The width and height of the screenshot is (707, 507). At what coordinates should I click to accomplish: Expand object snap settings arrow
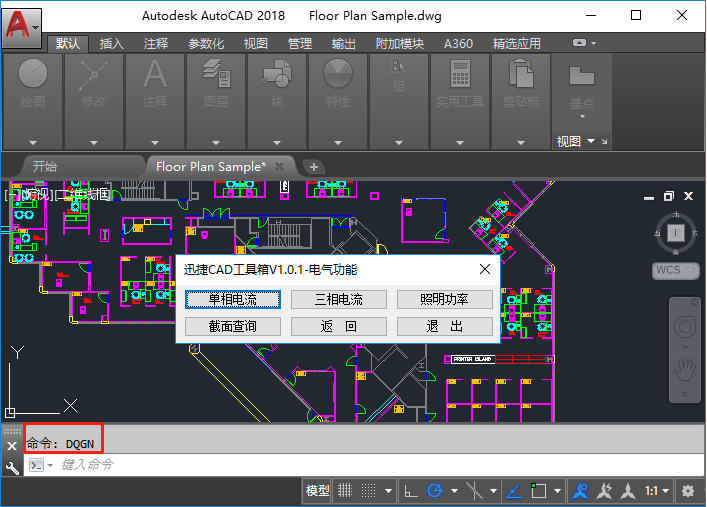click(x=558, y=491)
